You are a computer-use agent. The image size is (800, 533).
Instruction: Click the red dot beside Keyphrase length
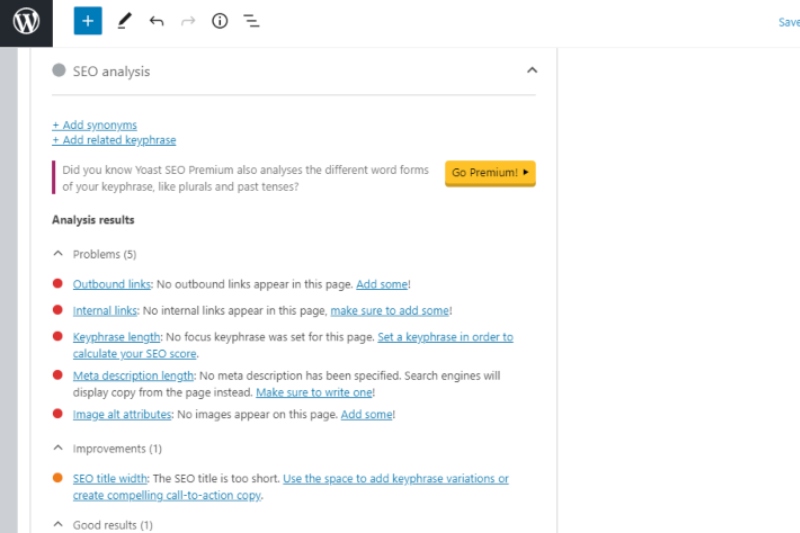click(58, 337)
